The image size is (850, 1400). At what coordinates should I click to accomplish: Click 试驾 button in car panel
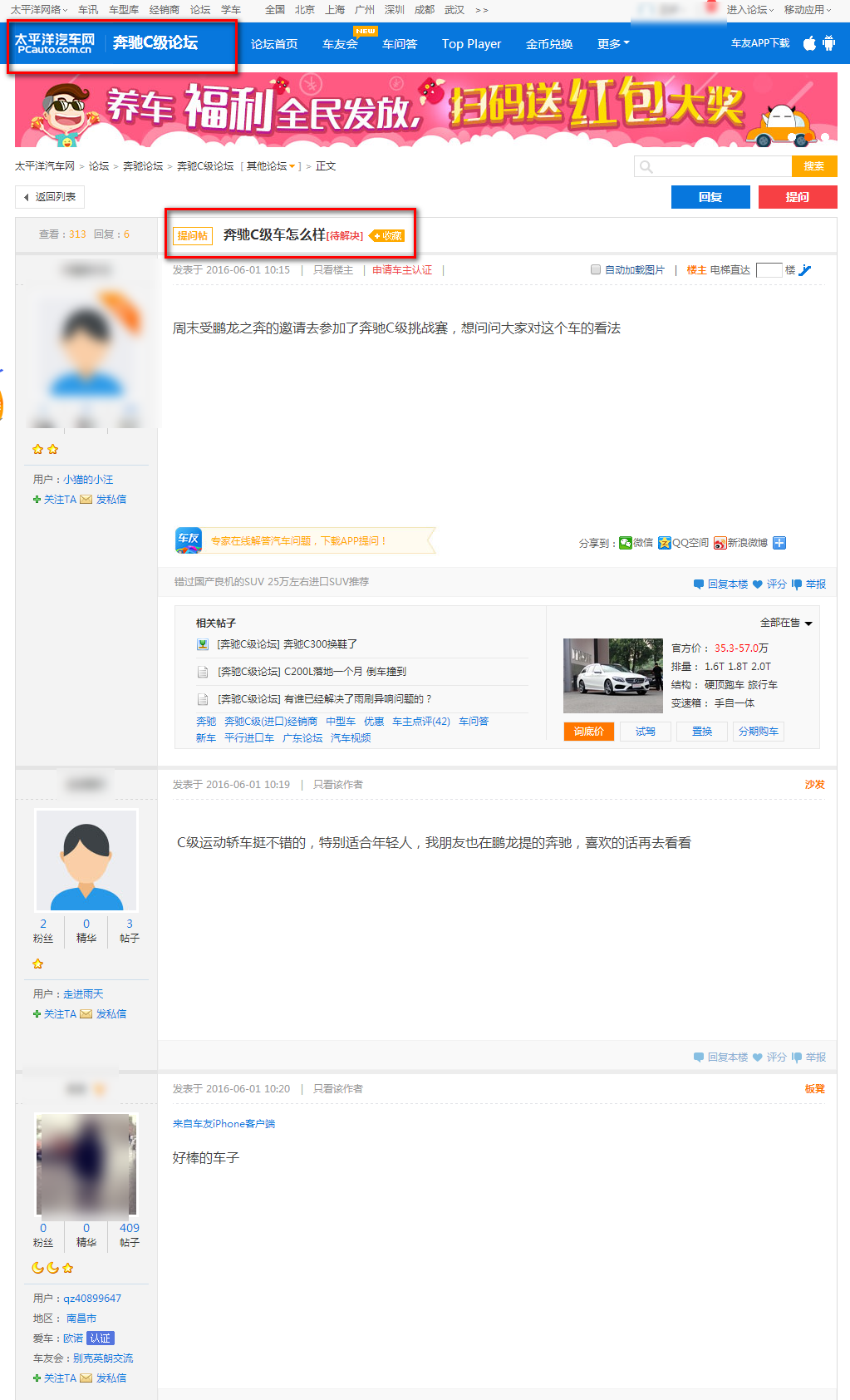(646, 732)
